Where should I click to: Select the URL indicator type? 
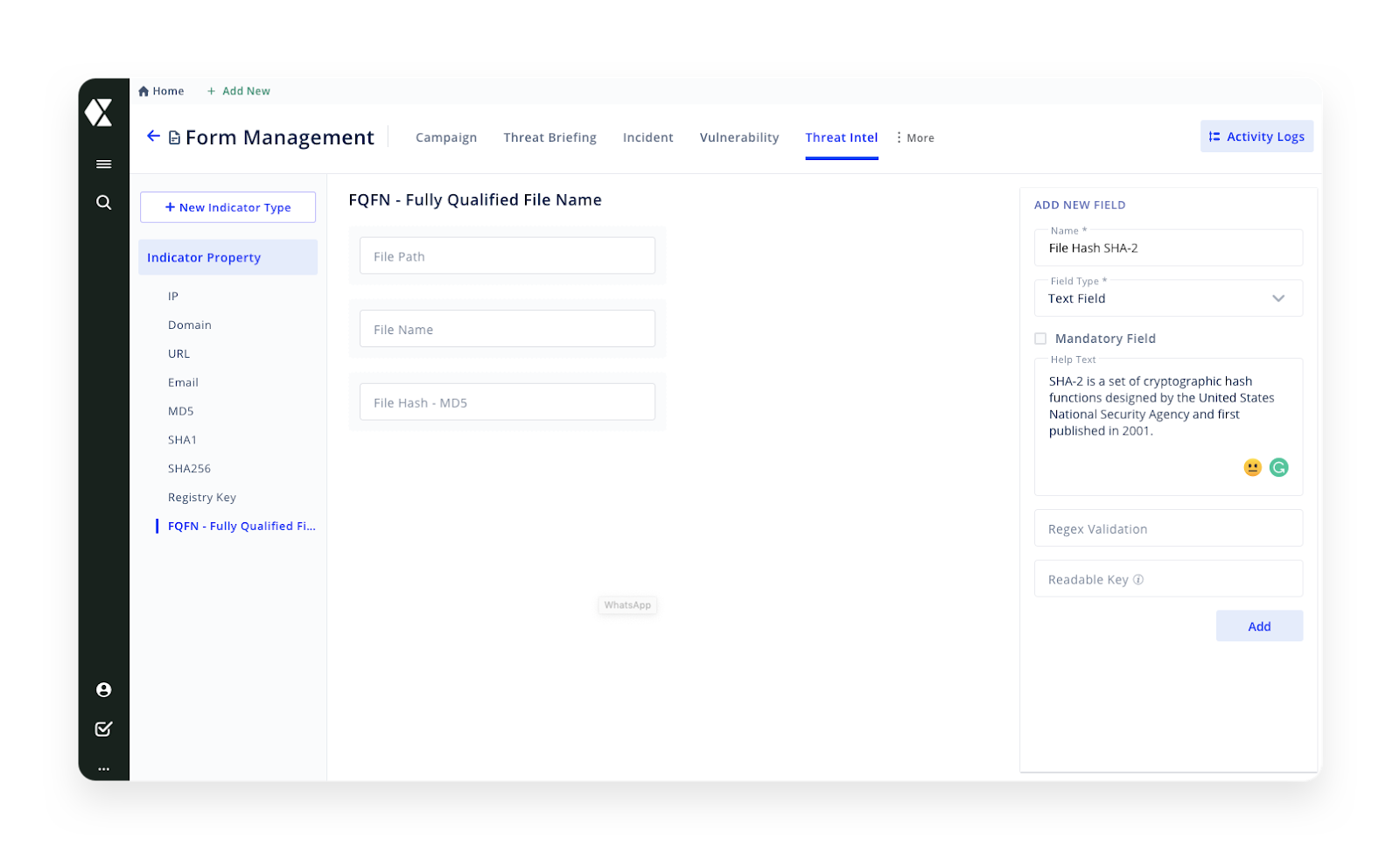point(178,354)
